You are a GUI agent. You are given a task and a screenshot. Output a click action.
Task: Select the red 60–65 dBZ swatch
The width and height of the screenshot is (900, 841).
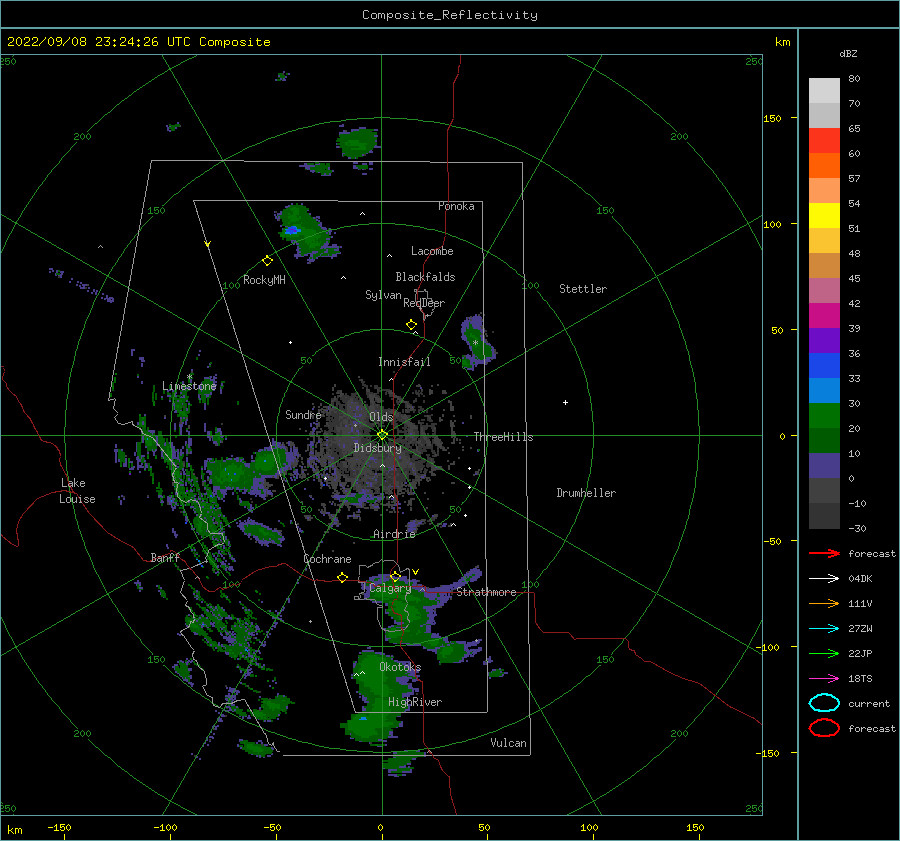(x=824, y=141)
